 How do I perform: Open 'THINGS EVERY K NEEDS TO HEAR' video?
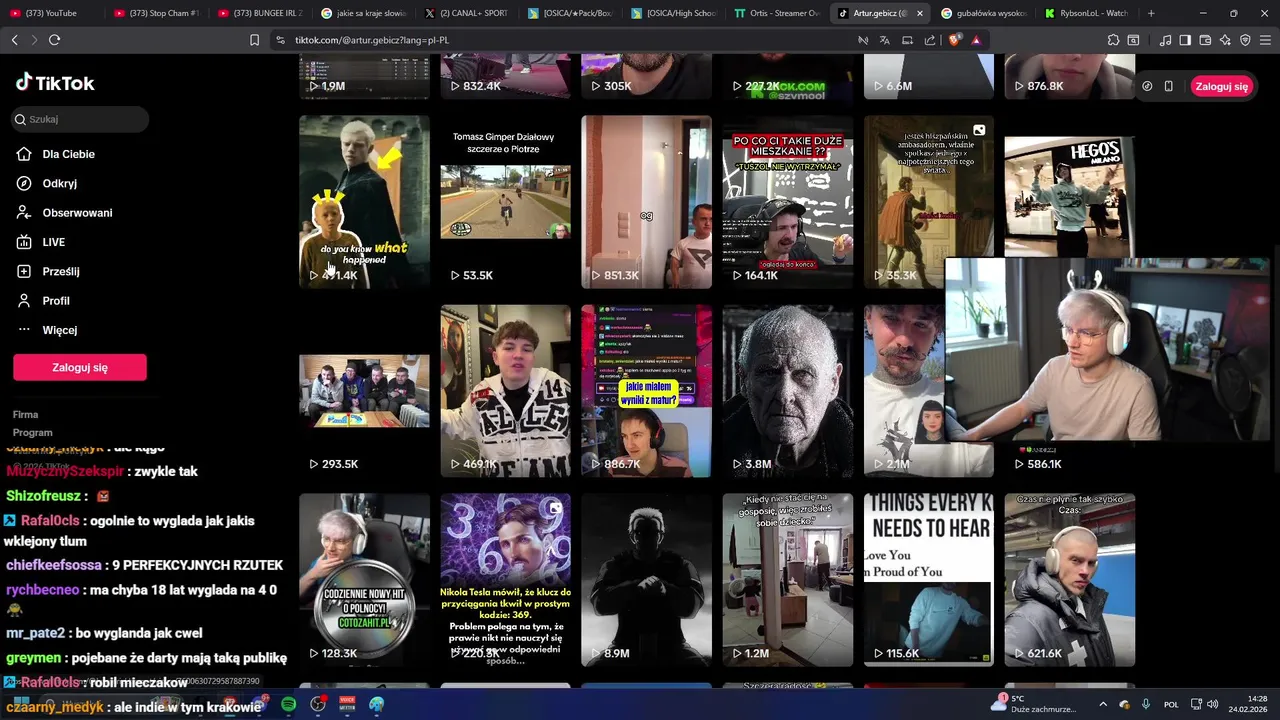tap(929, 580)
